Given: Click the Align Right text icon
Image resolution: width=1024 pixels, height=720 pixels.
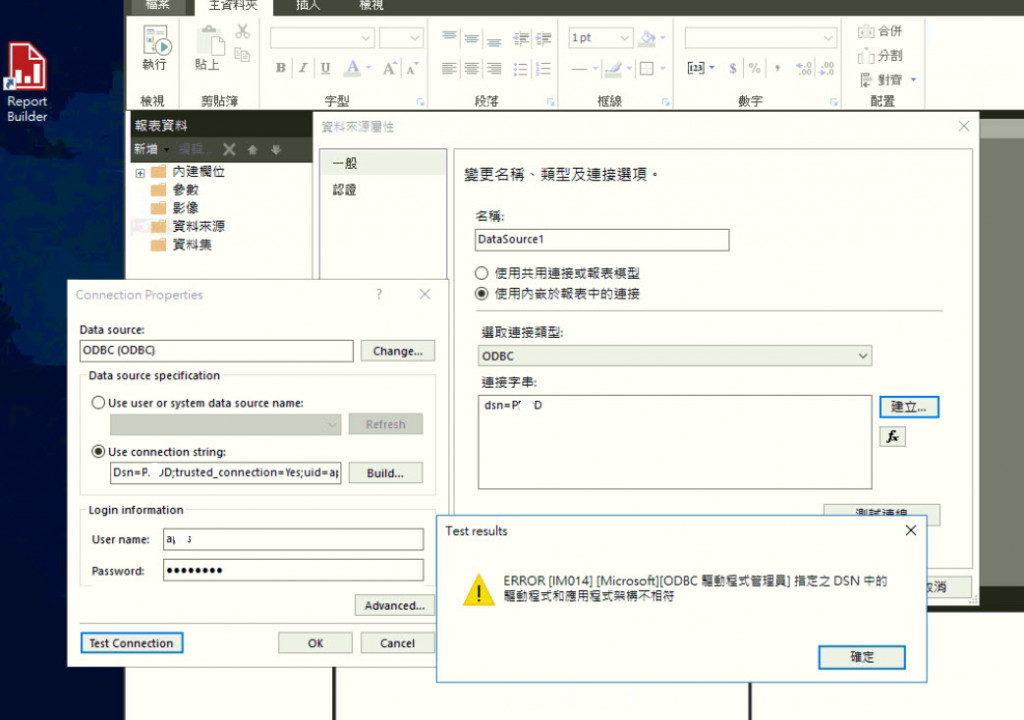Looking at the screenshot, I should (x=494, y=69).
